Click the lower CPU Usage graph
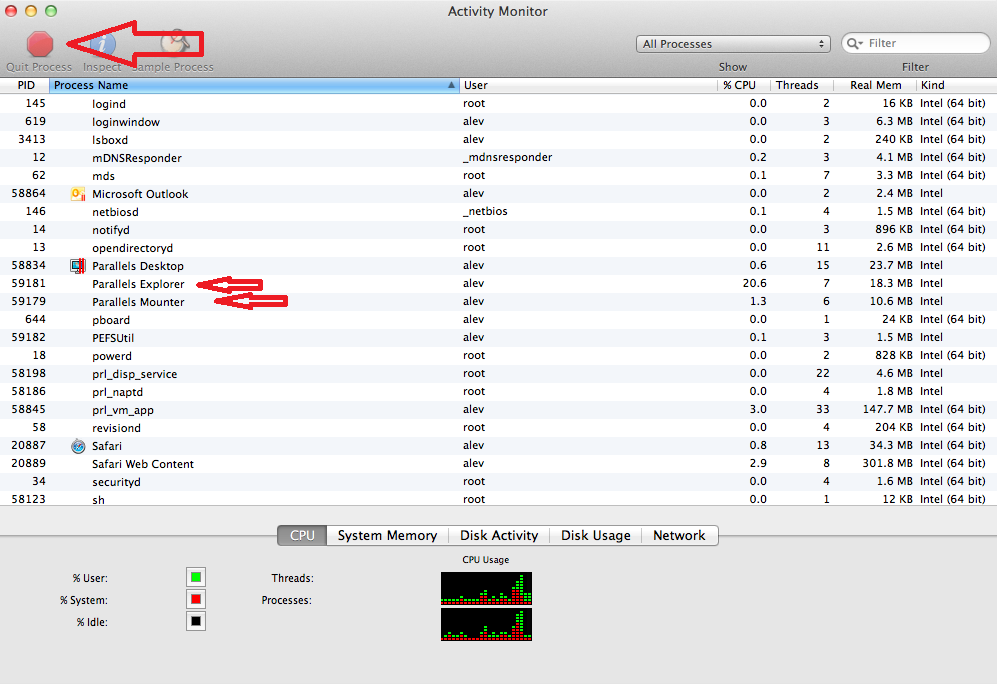The height and width of the screenshot is (684, 997). click(486, 624)
